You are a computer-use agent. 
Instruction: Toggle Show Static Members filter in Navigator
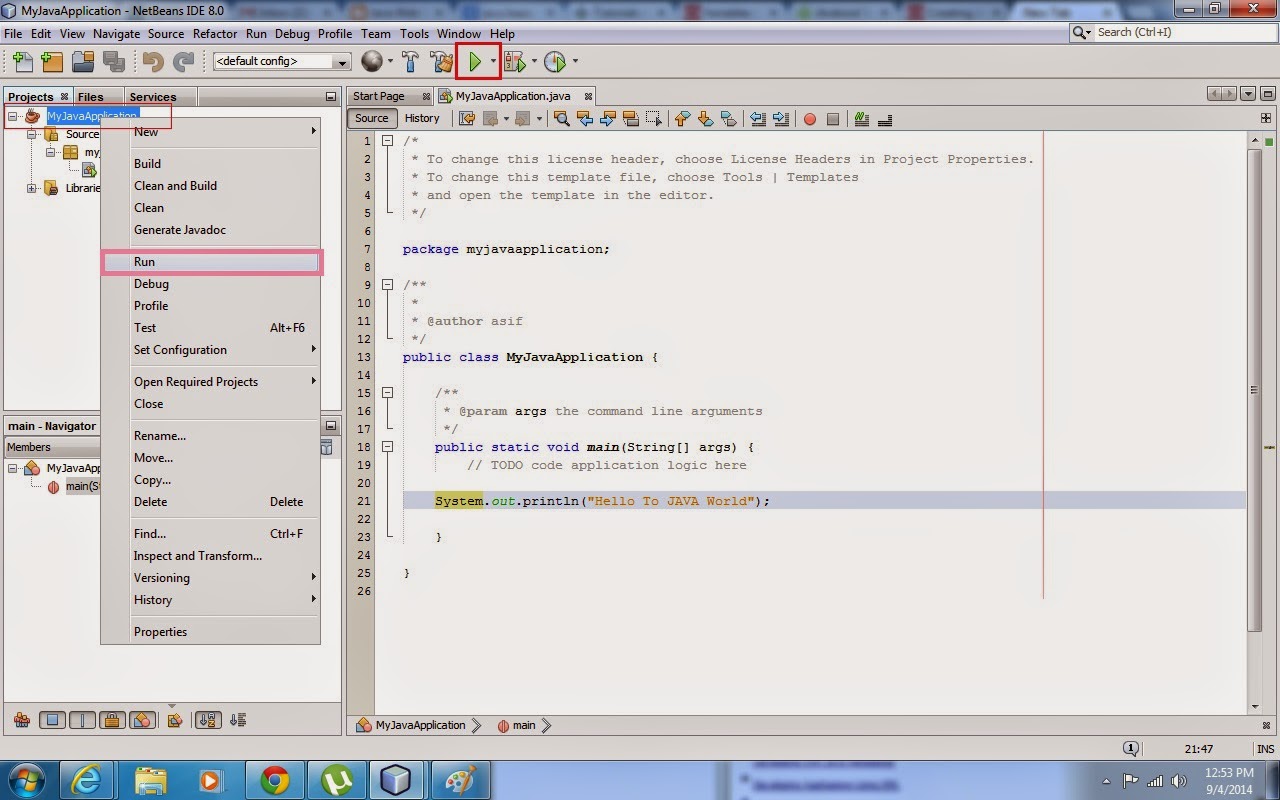tap(82, 720)
